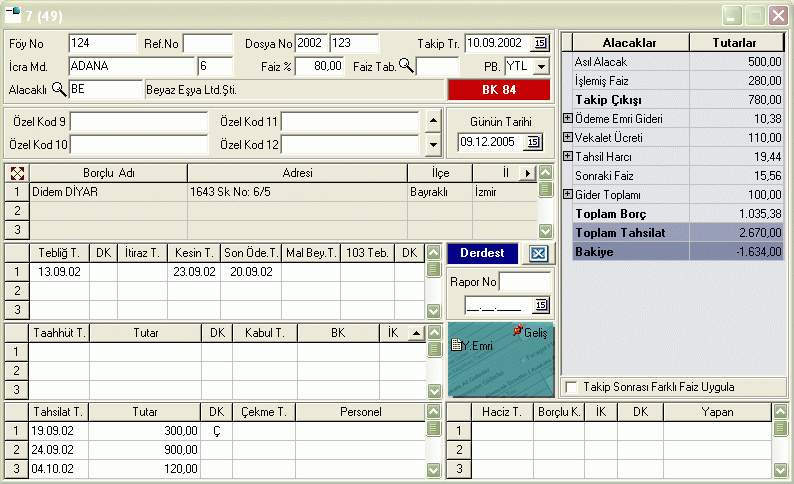Screen dimensions: 794x484
Task: Click the Rapor No input field
Action: (525, 282)
